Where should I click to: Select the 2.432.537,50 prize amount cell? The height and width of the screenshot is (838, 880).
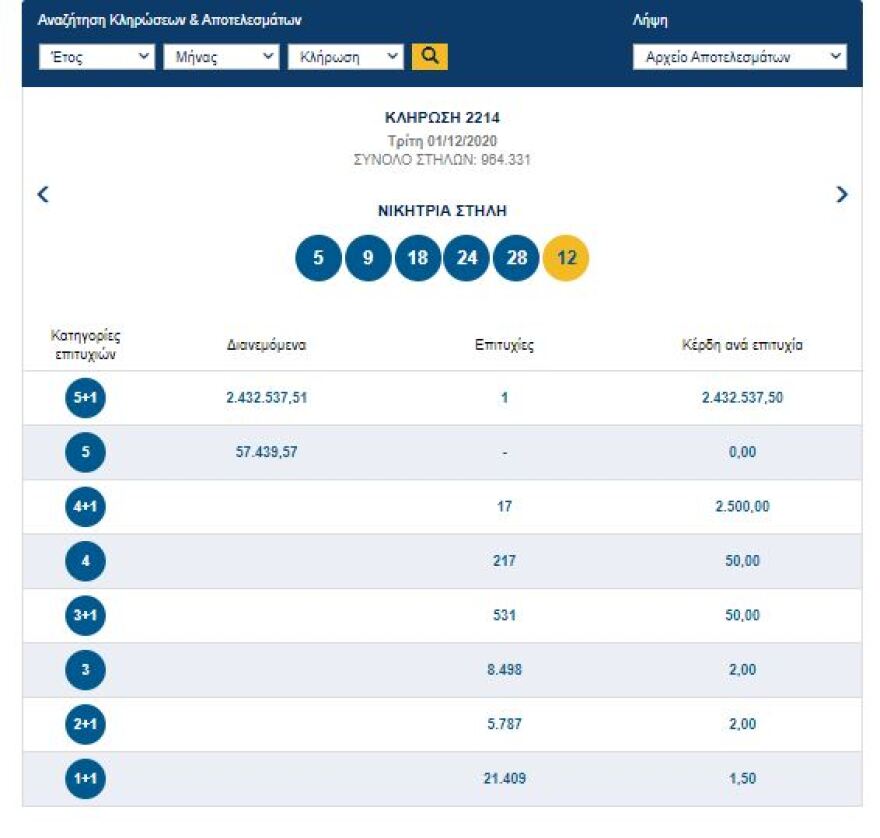click(742, 397)
